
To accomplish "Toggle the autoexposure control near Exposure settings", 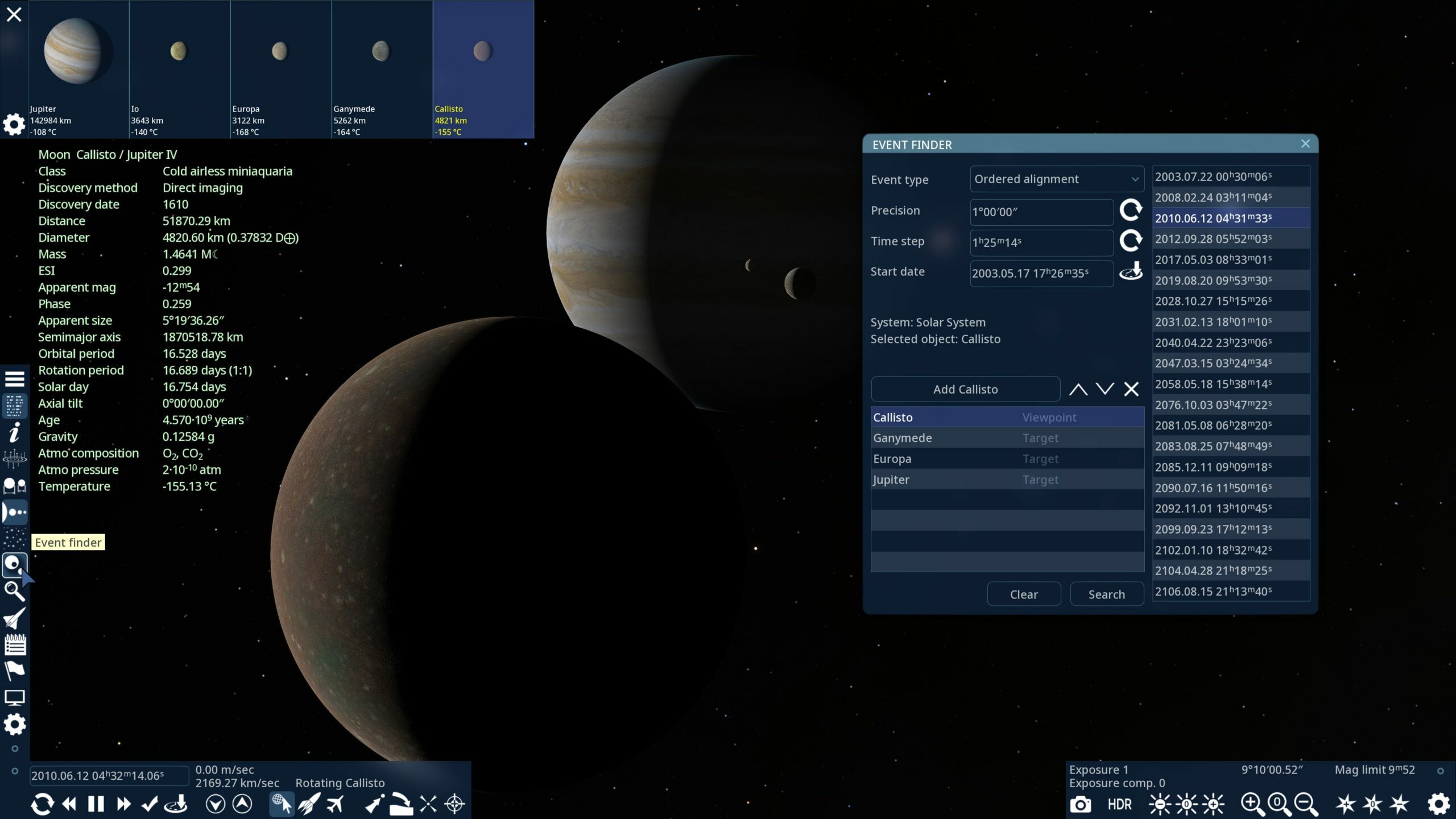I will pyautogui.click(x=1187, y=804).
